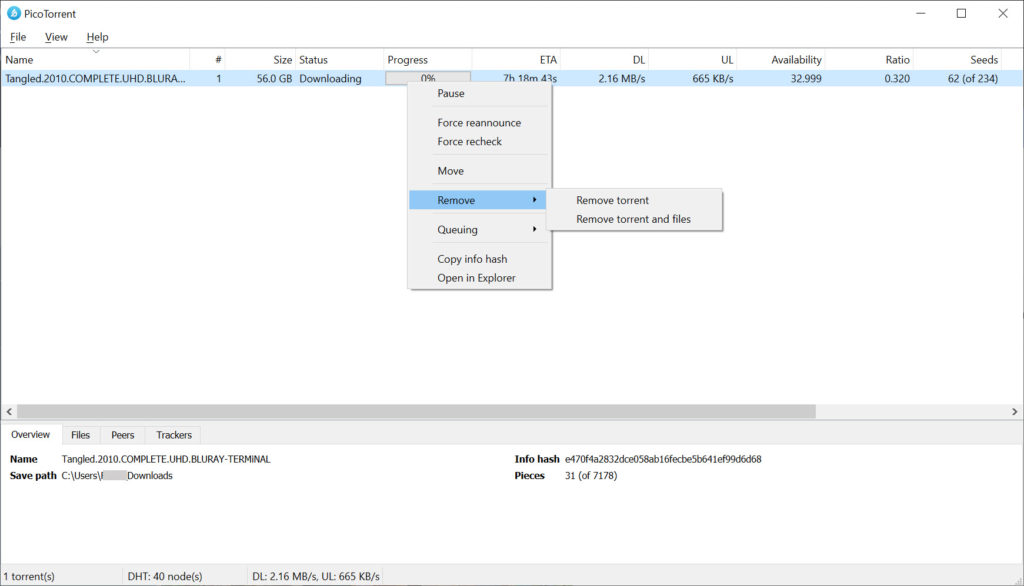Sort torrents by Status column header
The image size is (1024, 586).
pos(339,59)
